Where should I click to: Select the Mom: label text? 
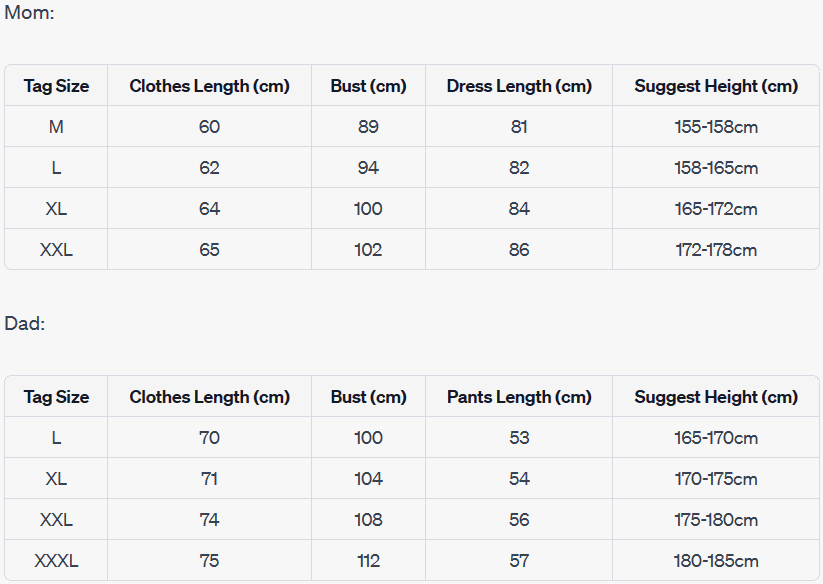coord(29,13)
